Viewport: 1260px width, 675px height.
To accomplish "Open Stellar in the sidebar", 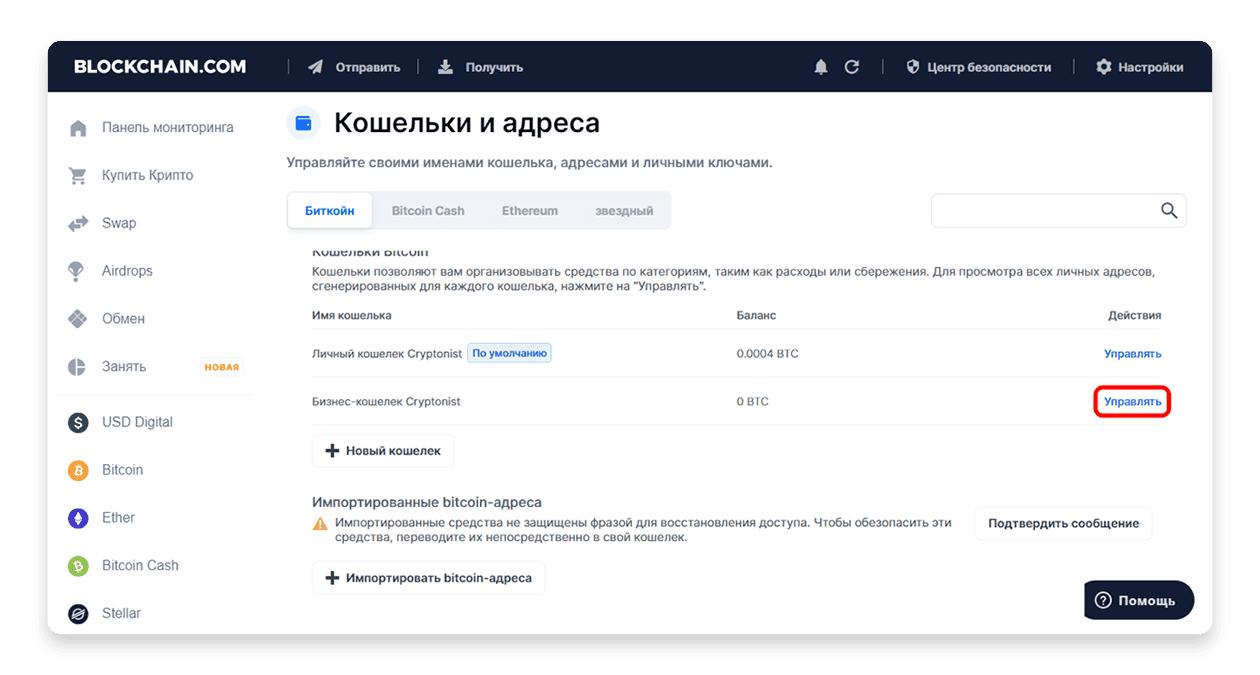I will [x=121, y=613].
